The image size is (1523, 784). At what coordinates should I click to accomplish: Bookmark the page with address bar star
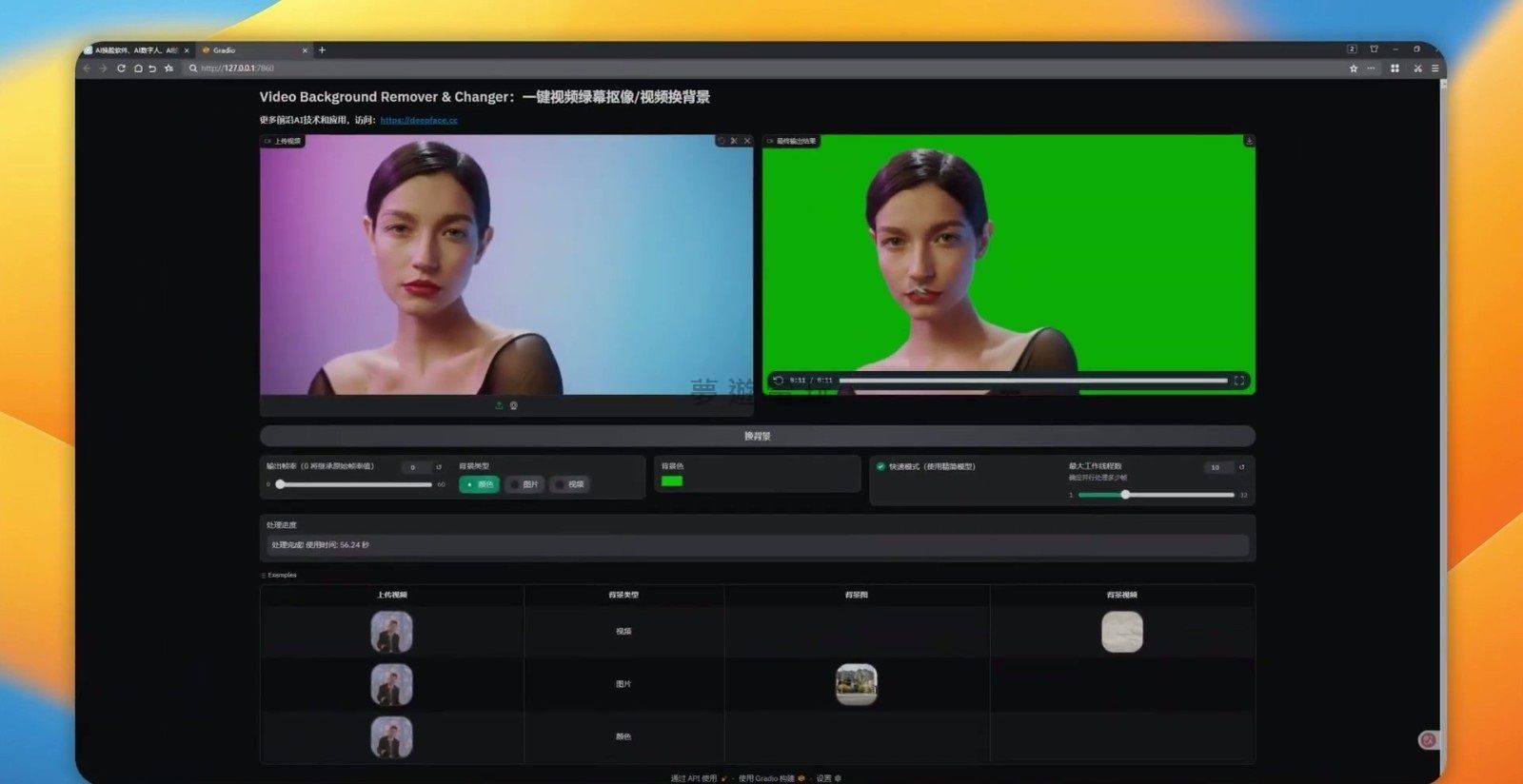click(1353, 69)
